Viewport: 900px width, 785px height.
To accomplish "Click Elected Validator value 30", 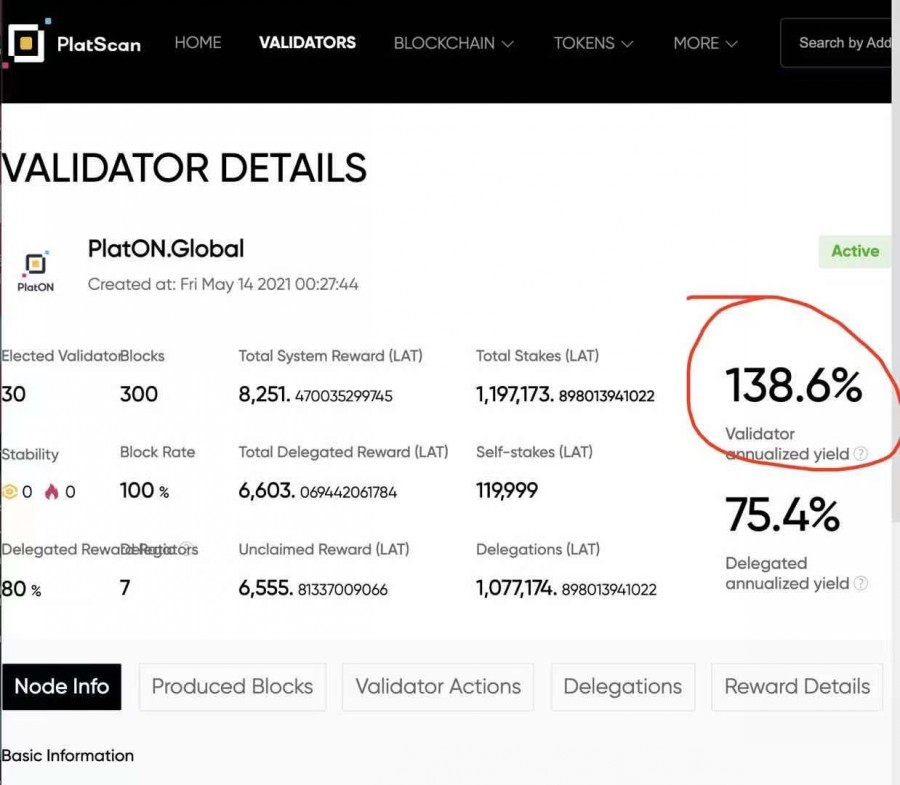I will pyautogui.click(x=14, y=394).
